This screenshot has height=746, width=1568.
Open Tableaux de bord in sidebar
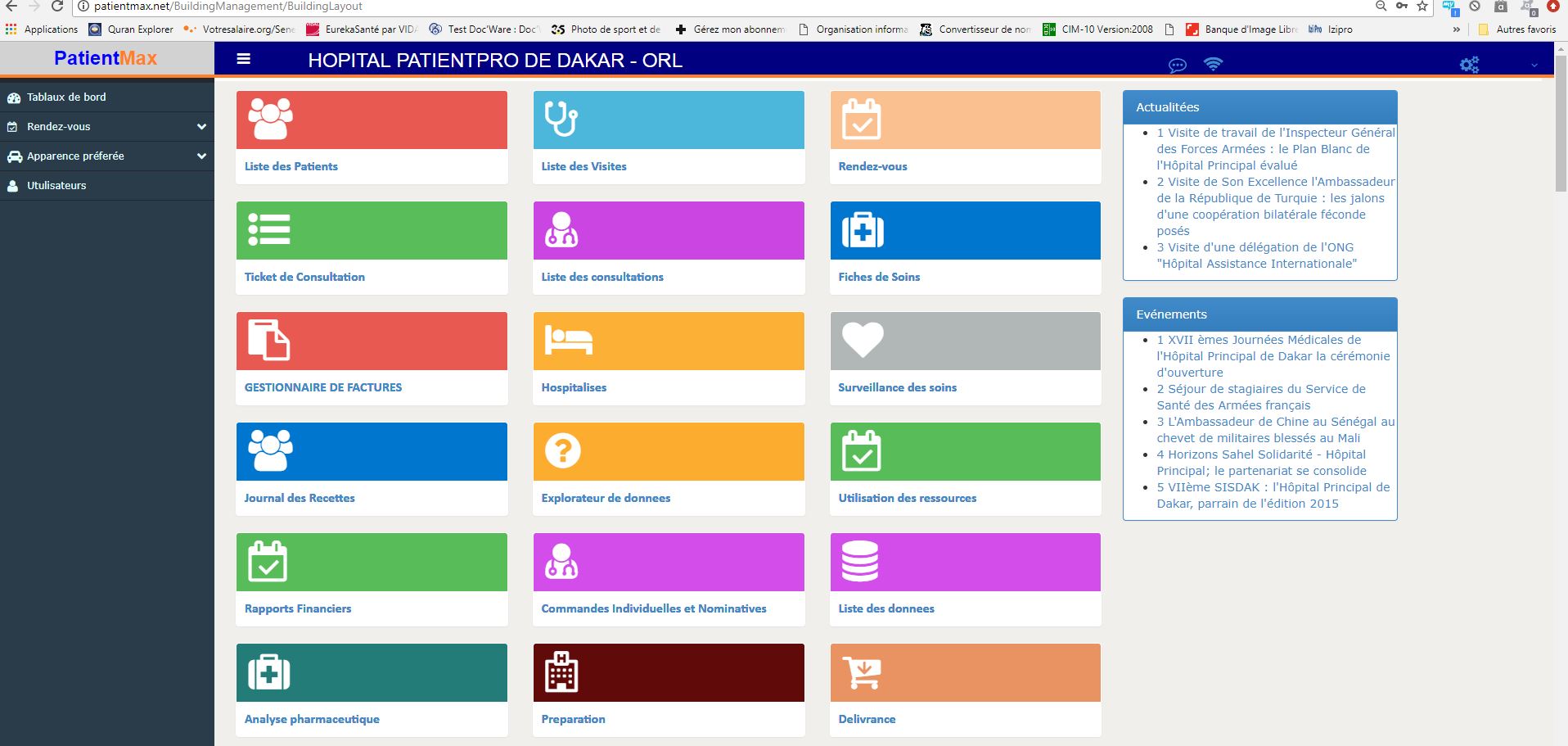tap(66, 97)
